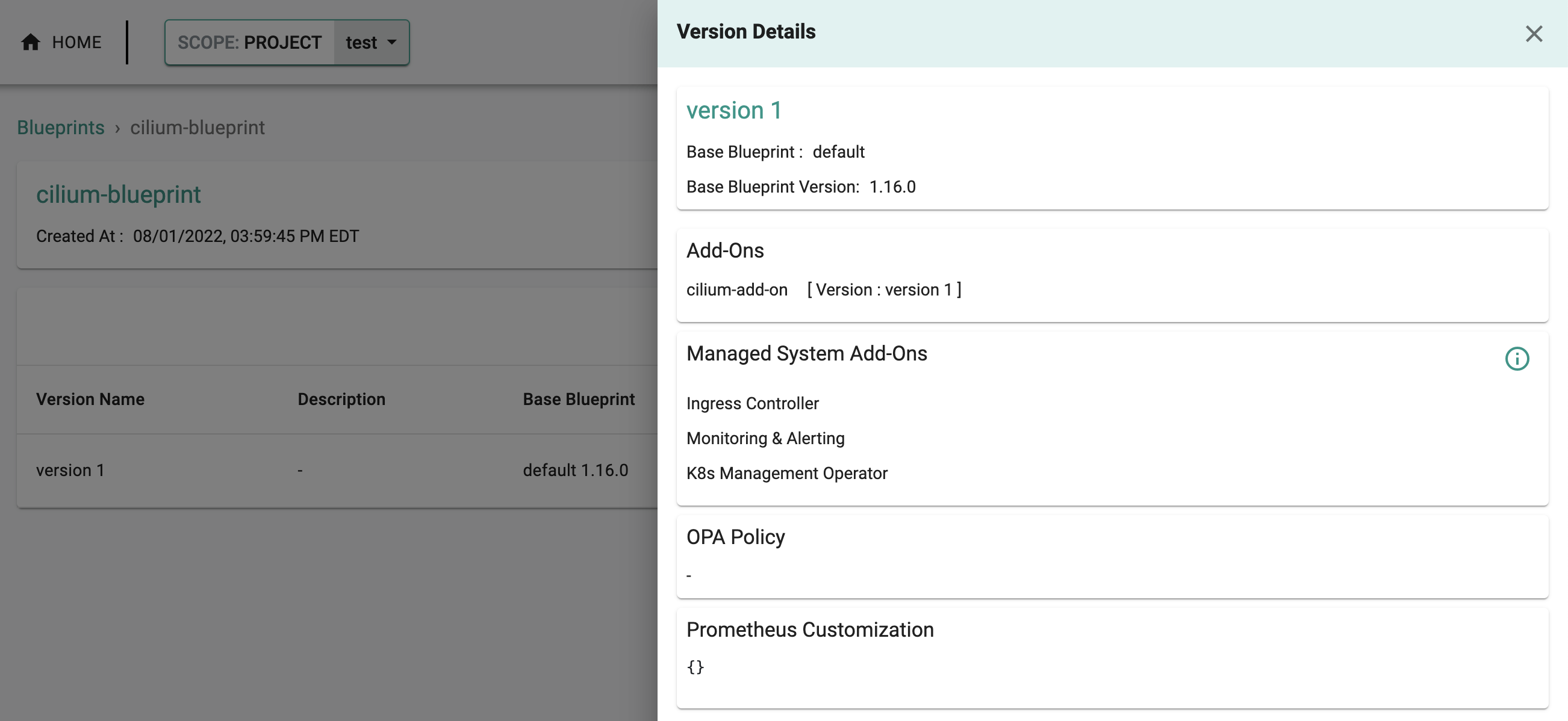Click K8s Management Operator entry
Image resolution: width=1568 pixels, height=721 pixels.
(786, 473)
